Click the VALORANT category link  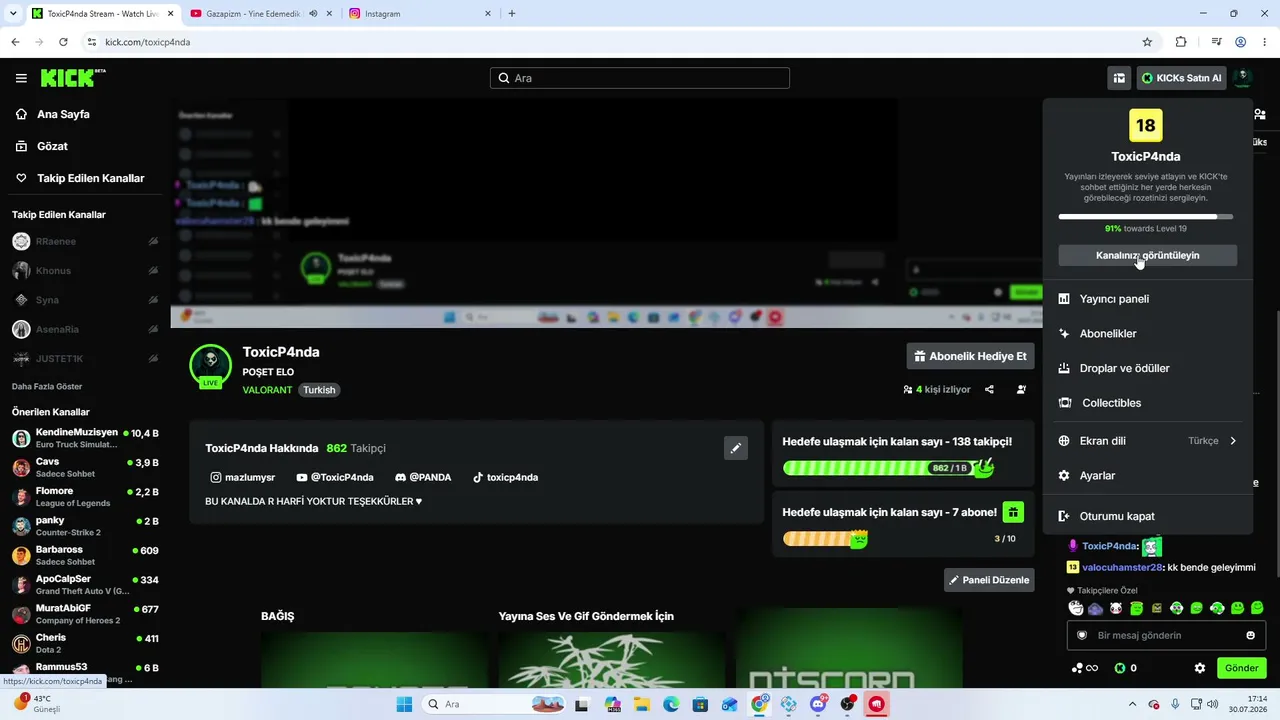click(x=267, y=390)
